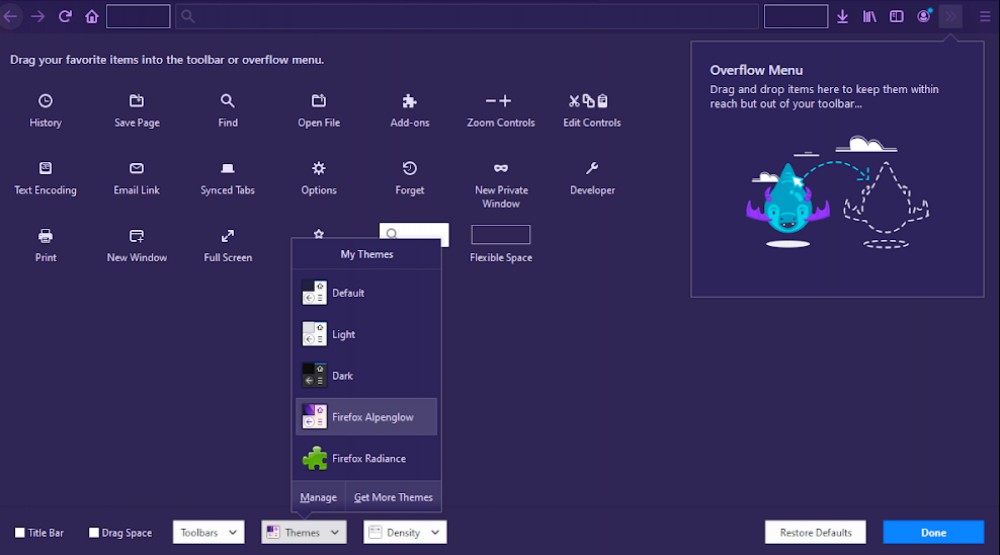Open the Density dropdown
The image size is (1000, 555).
point(405,532)
